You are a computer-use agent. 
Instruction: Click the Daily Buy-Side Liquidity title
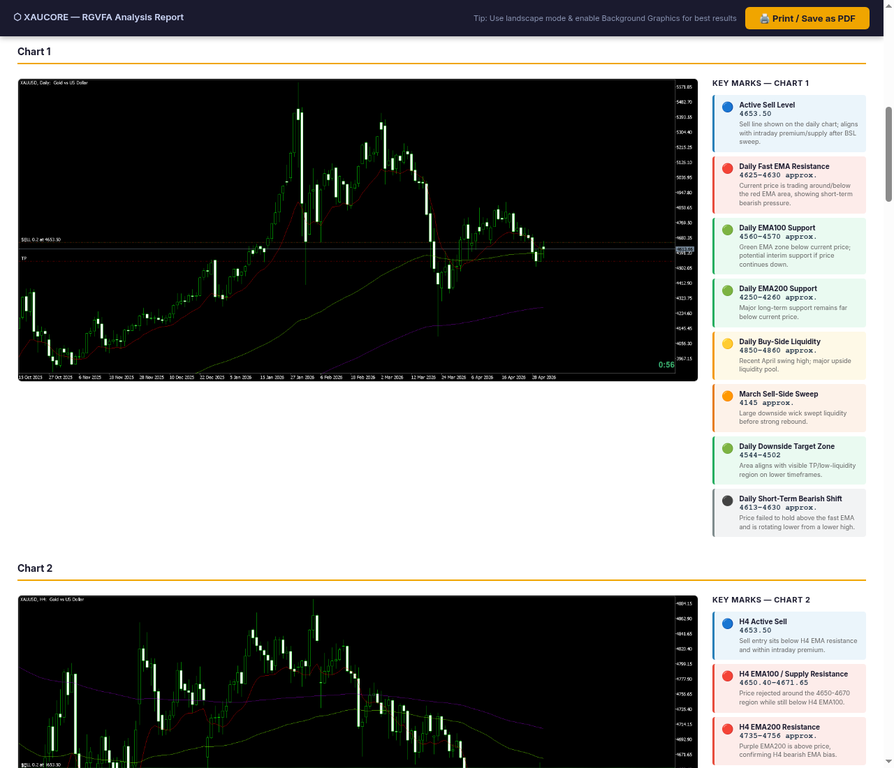[779, 342]
